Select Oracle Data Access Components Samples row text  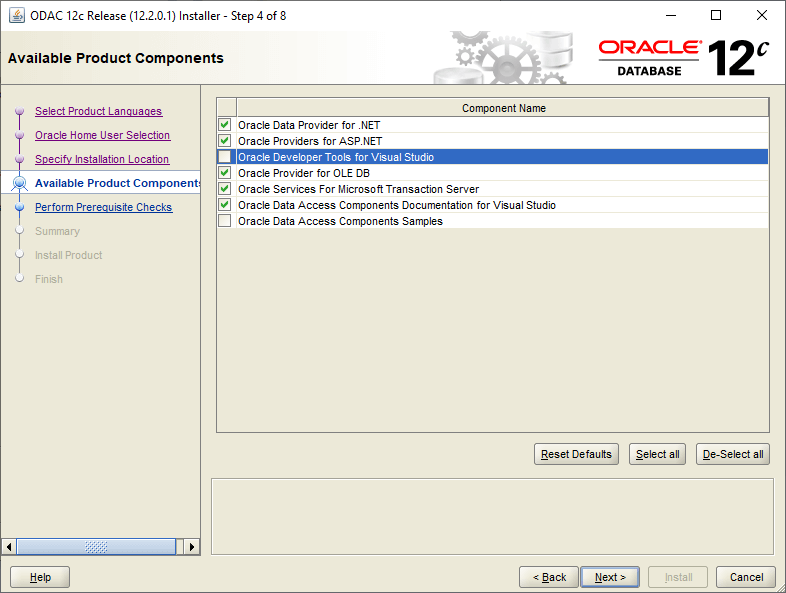pyautogui.click(x=340, y=221)
